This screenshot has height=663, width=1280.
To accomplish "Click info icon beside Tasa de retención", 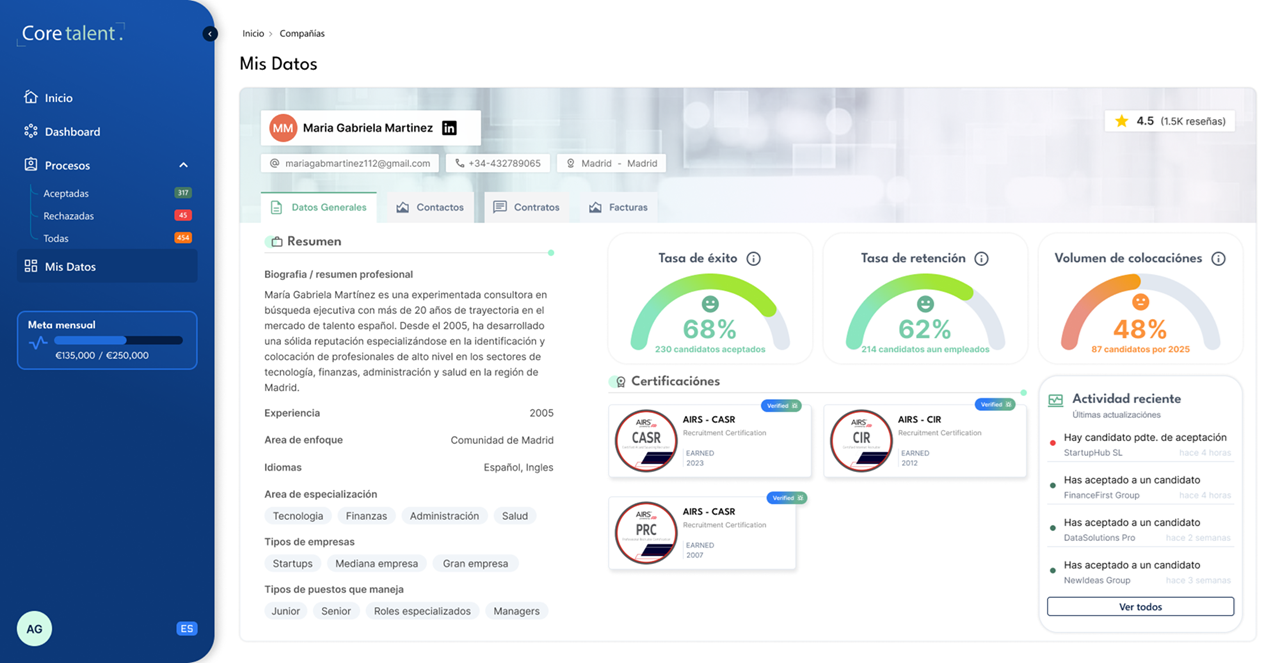I will pyautogui.click(x=982, y=259).
